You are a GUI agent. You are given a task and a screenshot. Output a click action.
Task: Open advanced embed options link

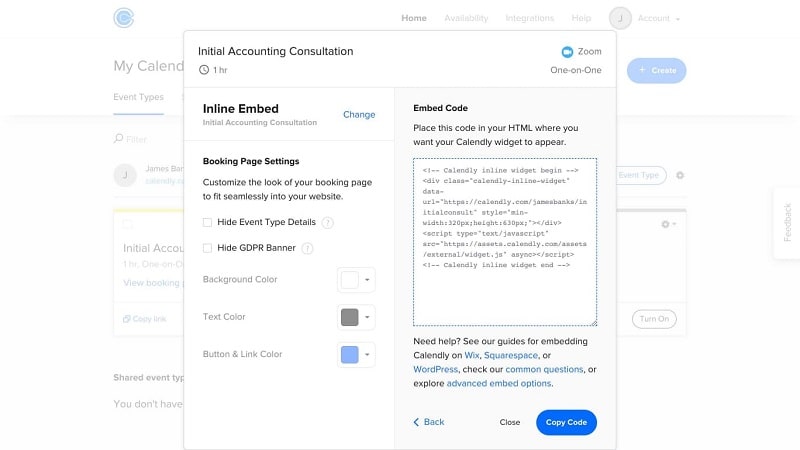coord(498,383)
